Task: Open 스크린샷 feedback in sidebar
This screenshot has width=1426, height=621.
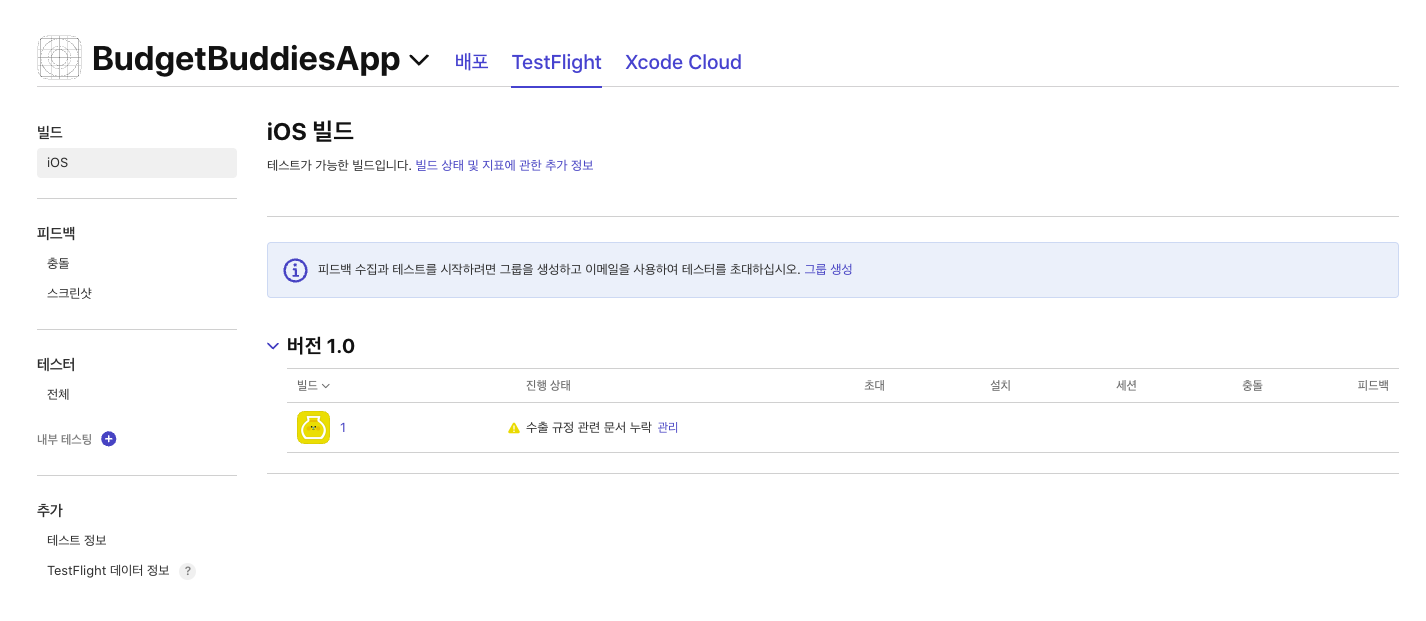Action: (x=69, y=293)
